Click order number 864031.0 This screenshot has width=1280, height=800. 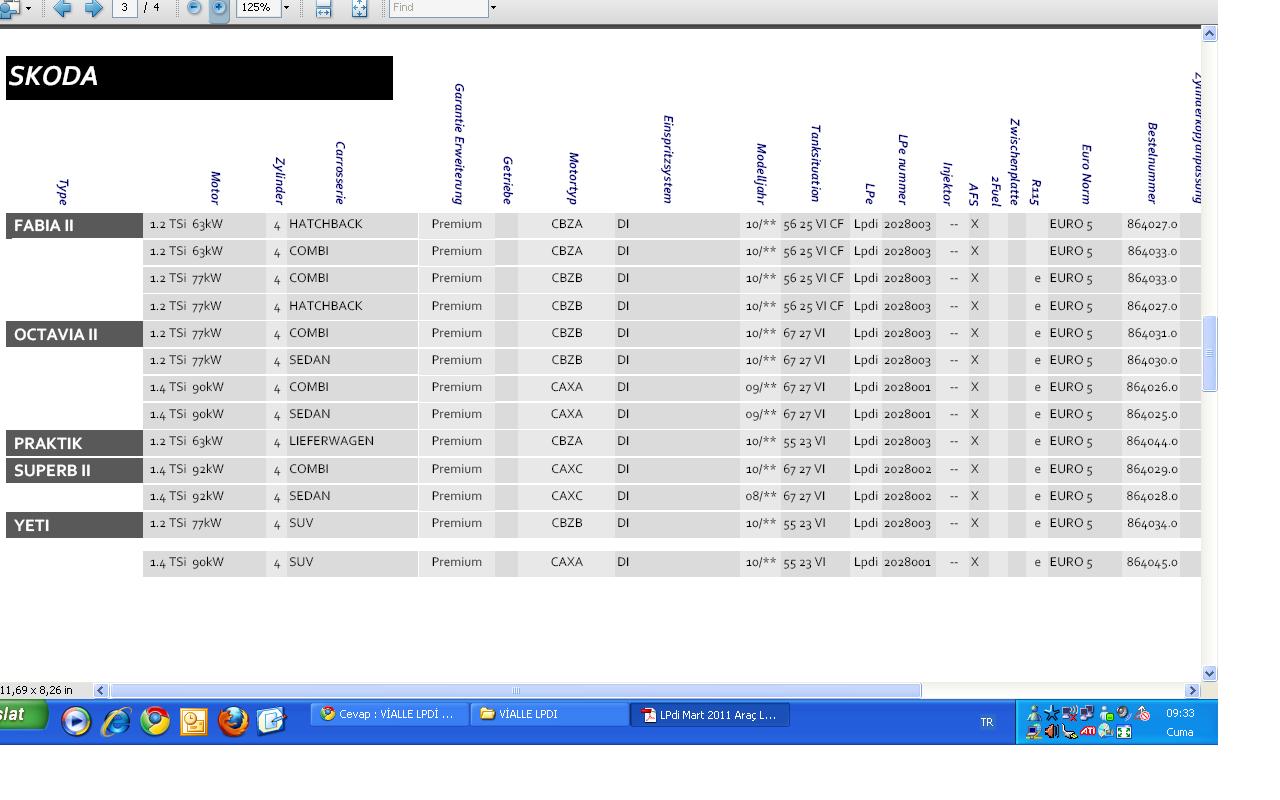click(1152, 333)
